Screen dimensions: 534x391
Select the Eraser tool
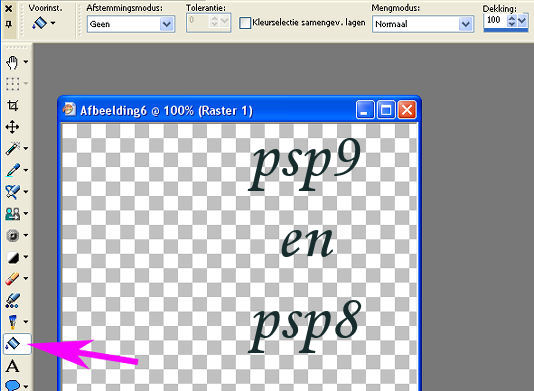pyautogui.click(x=12, y=279)
